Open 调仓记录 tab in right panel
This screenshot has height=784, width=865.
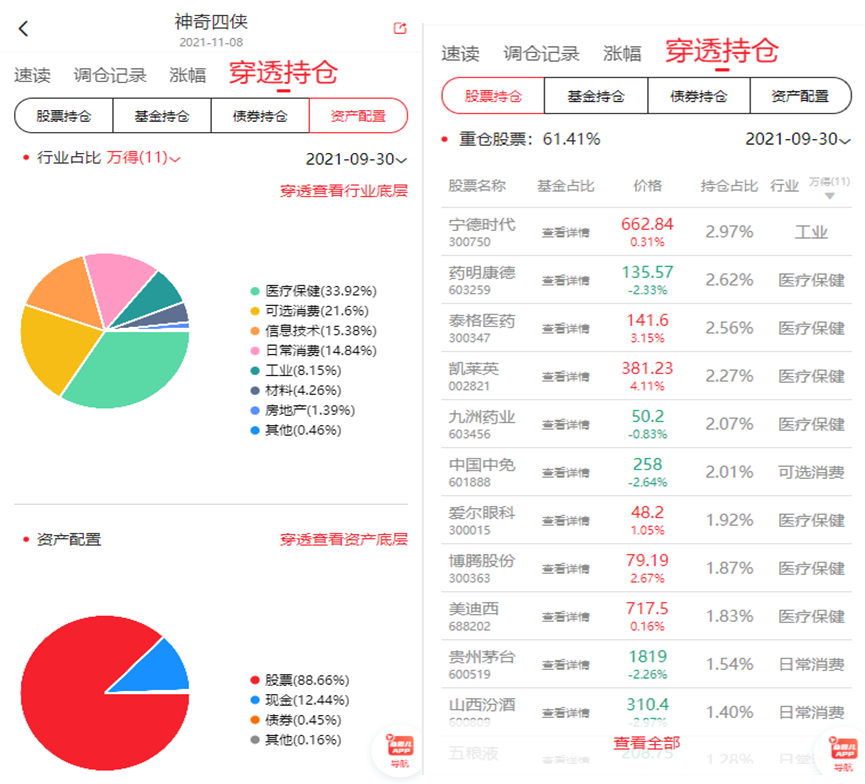coord(541,54)
